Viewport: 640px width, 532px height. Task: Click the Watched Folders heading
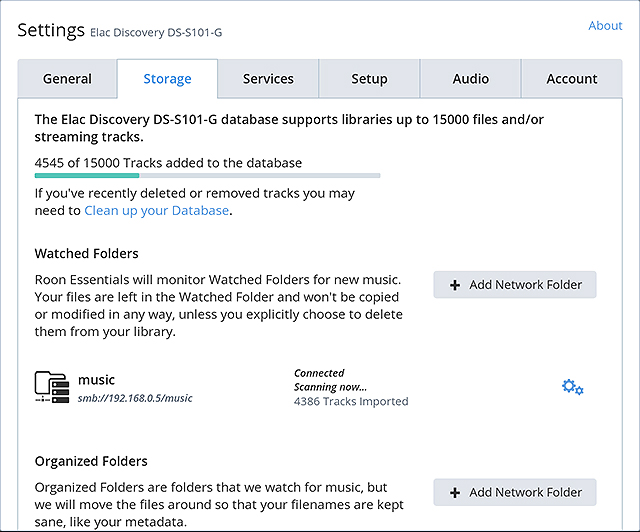pyautogui.click(x=87, y=254)
